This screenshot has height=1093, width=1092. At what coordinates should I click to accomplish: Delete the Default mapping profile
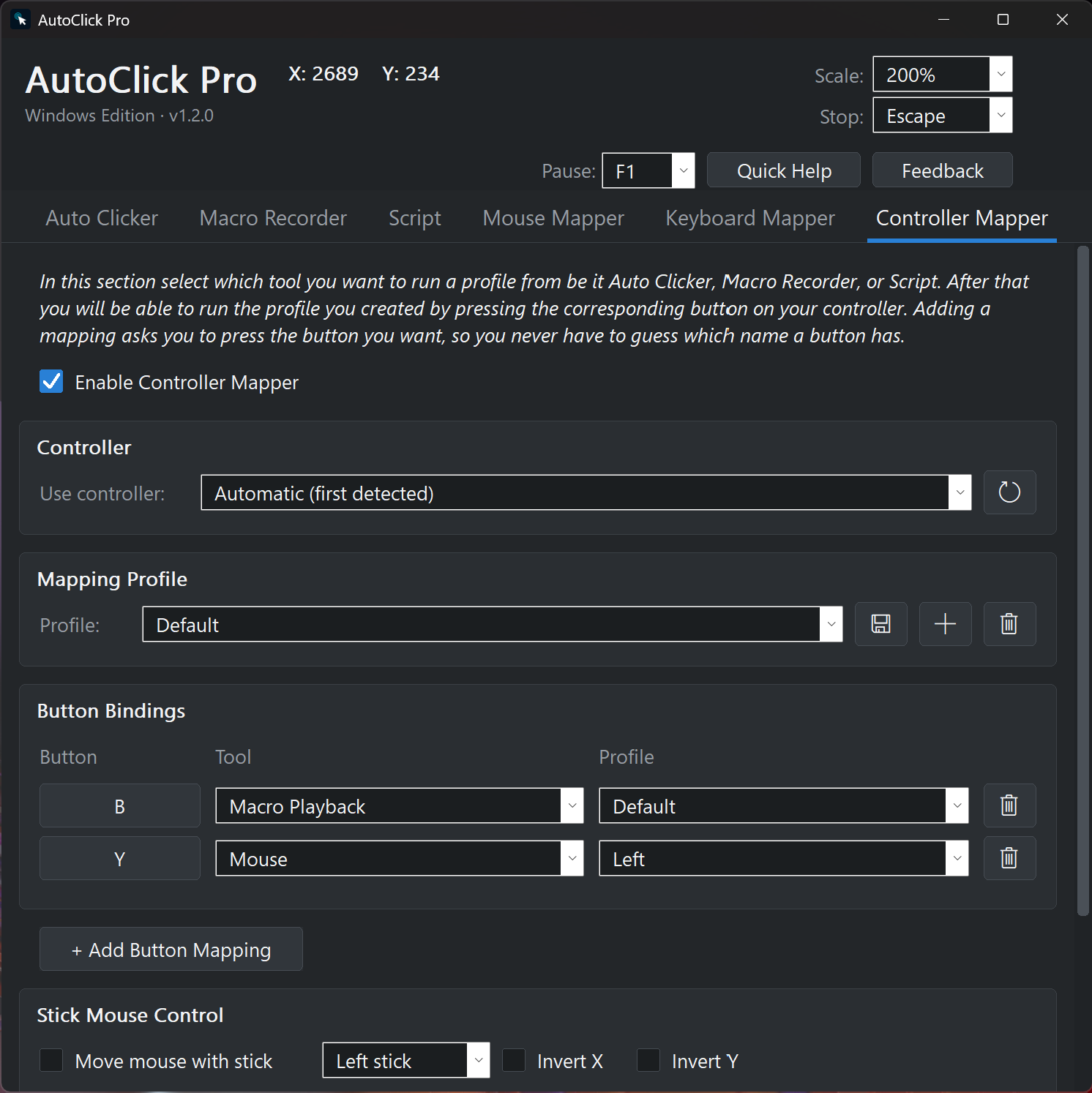pos(1009,624)
